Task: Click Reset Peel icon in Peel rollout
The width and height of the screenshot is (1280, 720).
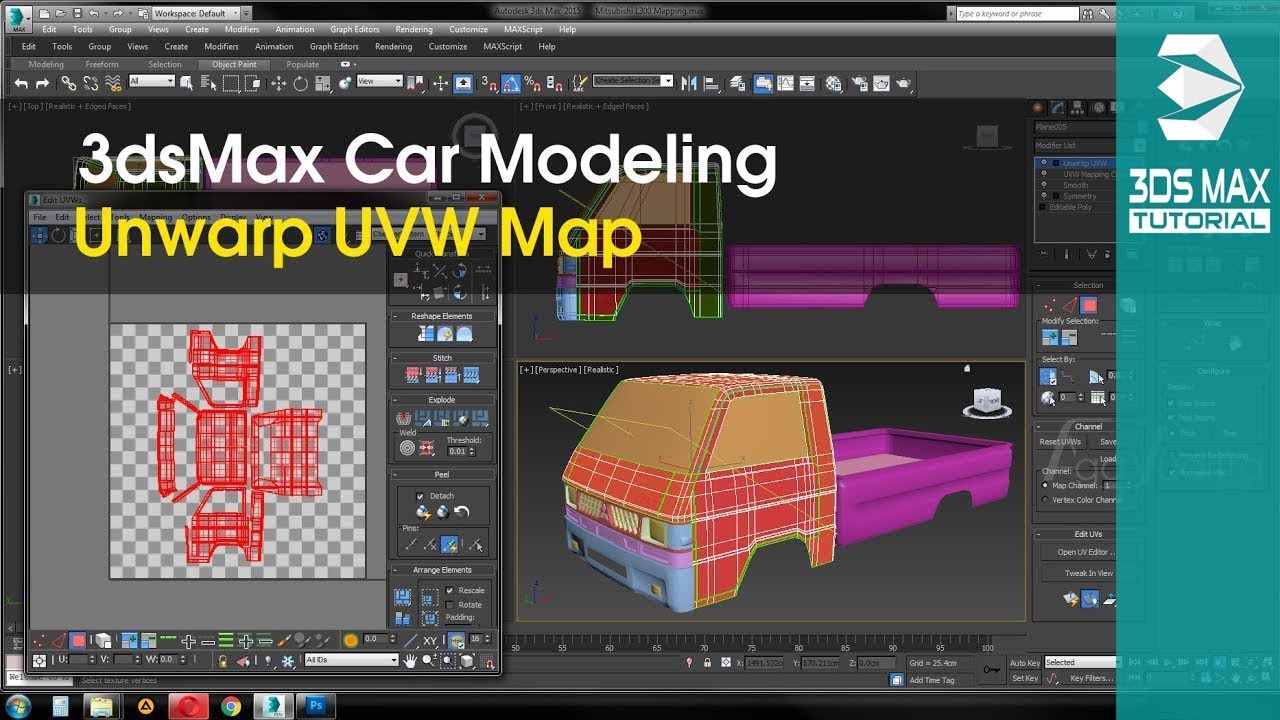Action: (462, 512)
